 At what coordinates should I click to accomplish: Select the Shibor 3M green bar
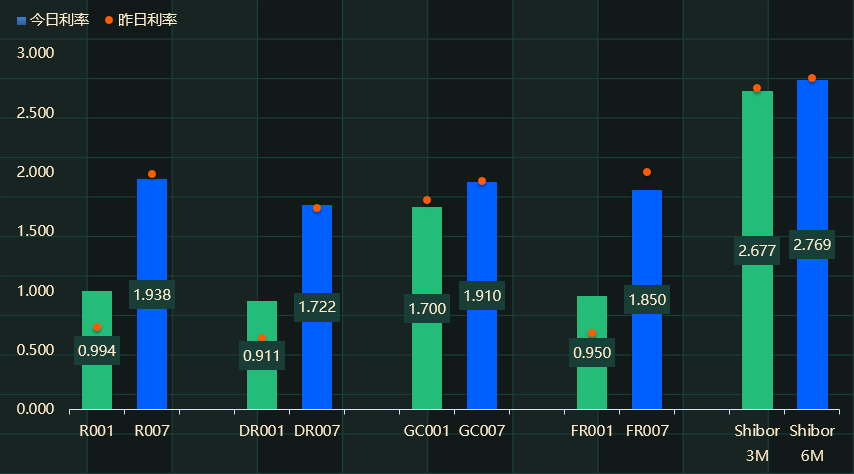[x=757, y=250]
